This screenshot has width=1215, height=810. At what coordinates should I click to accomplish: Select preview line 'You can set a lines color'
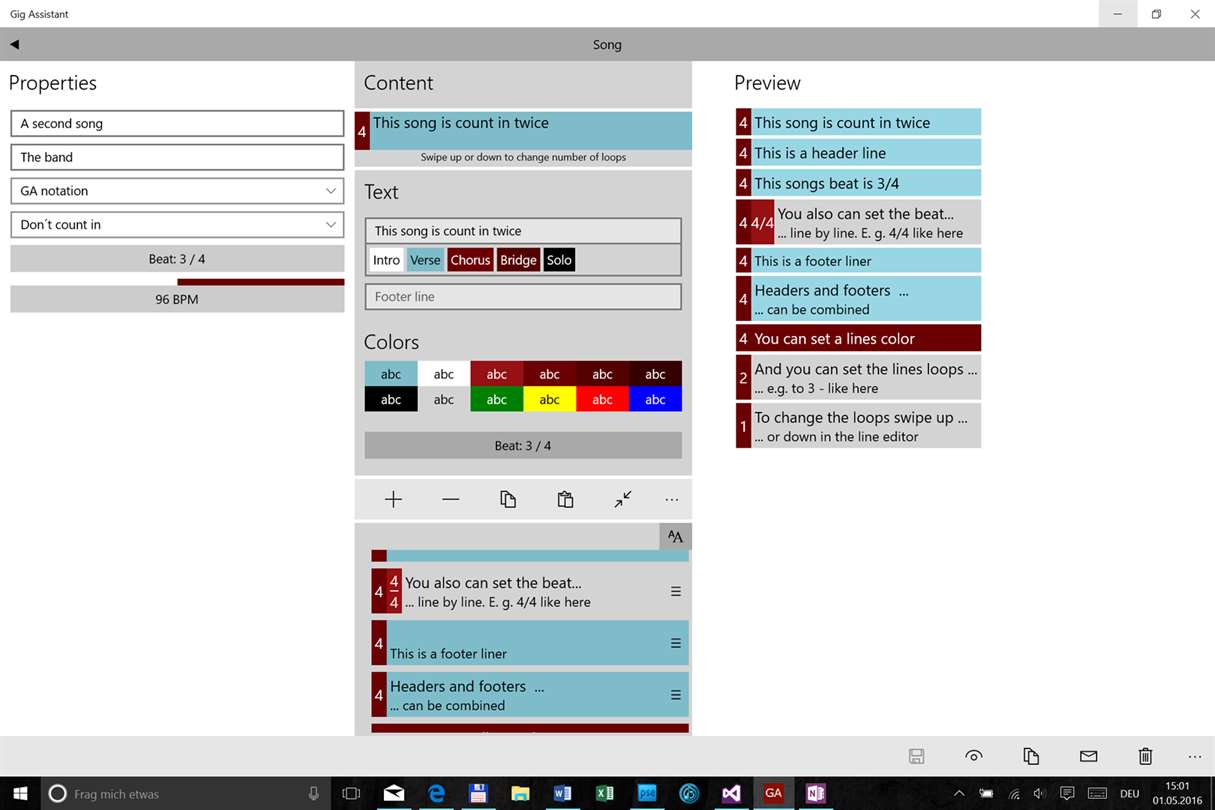click(x=858, y=338)
